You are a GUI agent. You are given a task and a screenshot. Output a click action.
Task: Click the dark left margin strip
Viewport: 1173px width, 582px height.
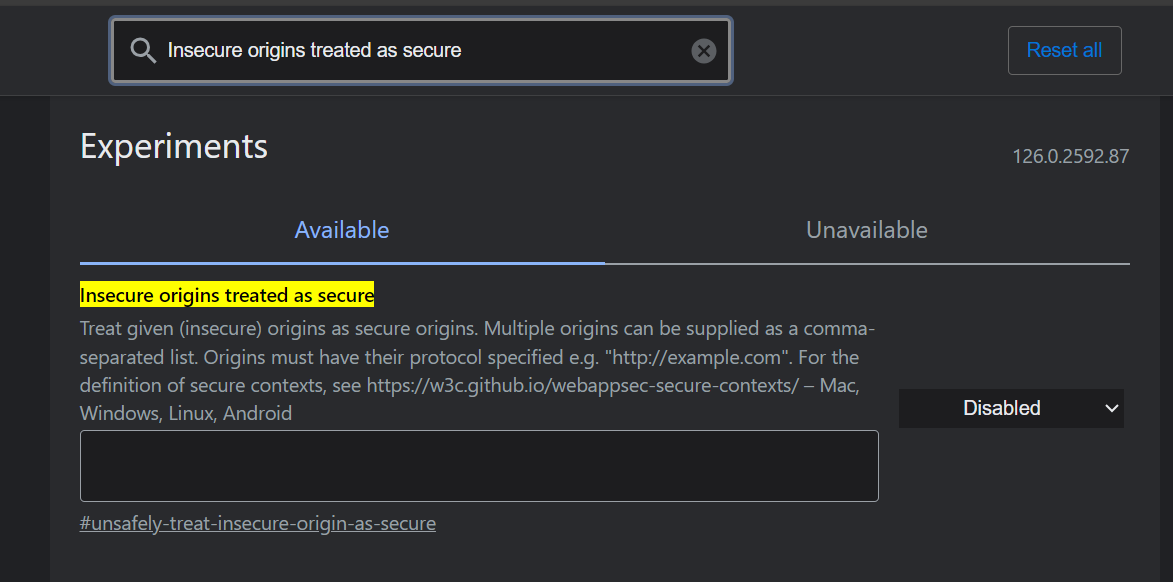point(25,339)
